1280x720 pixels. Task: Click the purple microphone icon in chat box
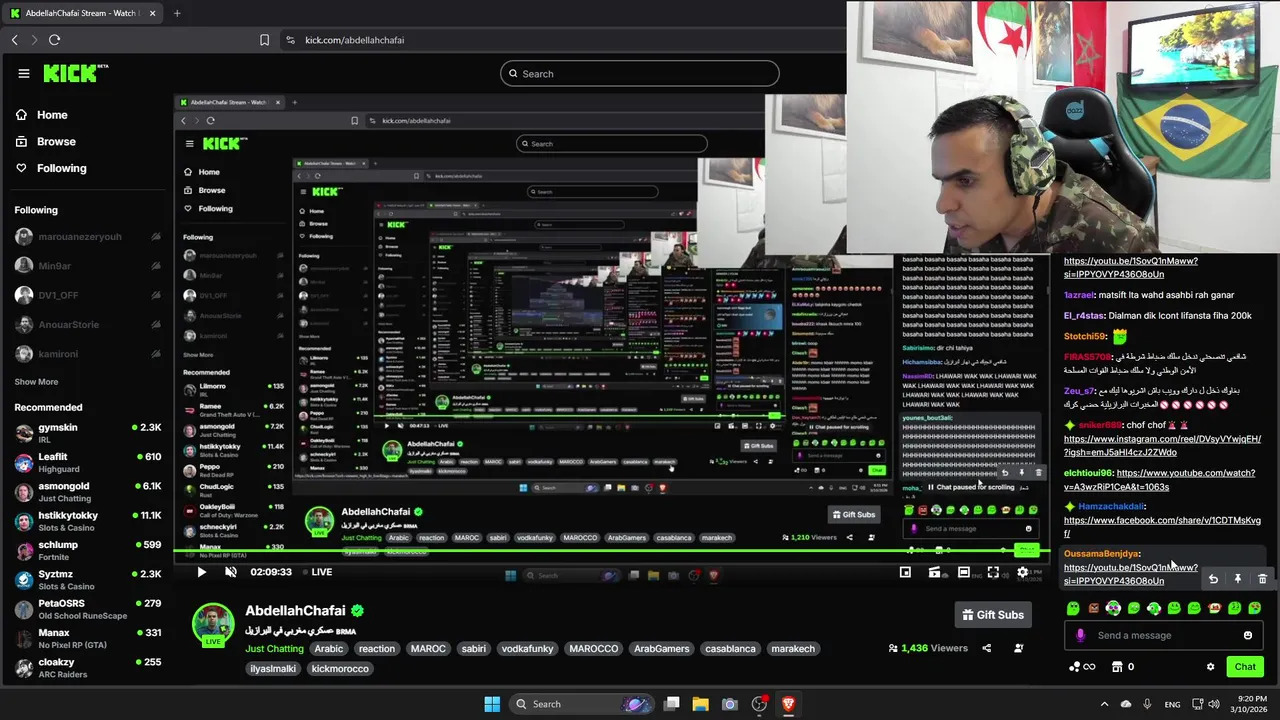1080,635
